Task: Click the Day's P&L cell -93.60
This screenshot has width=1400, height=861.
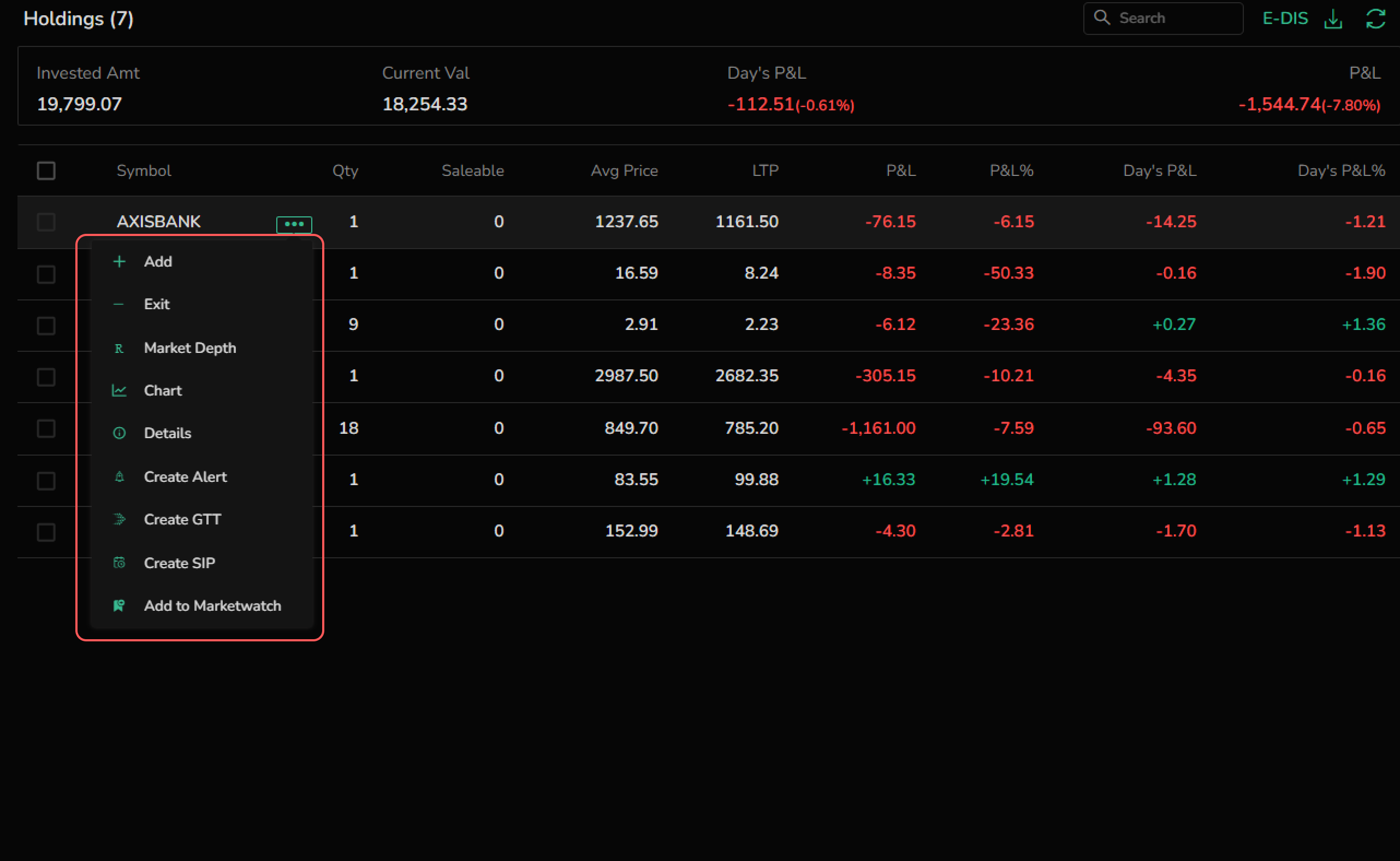Action: pos(1171,428)
